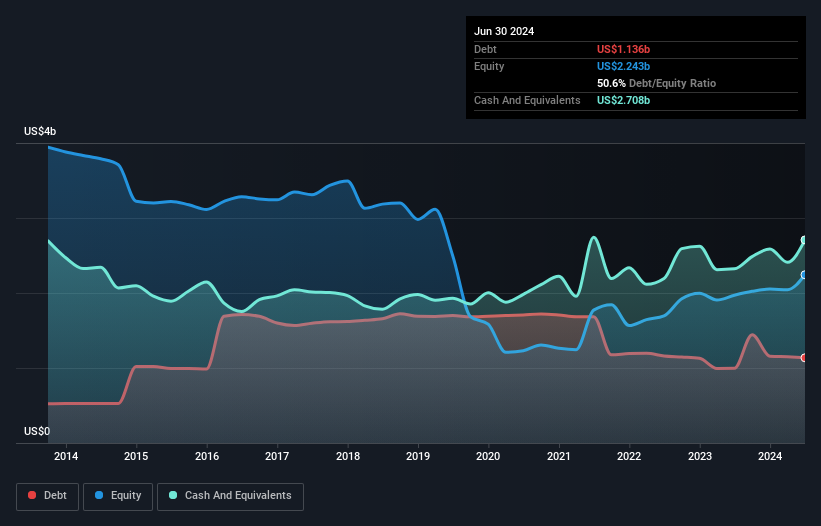The height and width of the screenshot is (526, 821).
Task: Click the 2020 x-axis label
Action: pyautogui.click(x=488, y=456)
